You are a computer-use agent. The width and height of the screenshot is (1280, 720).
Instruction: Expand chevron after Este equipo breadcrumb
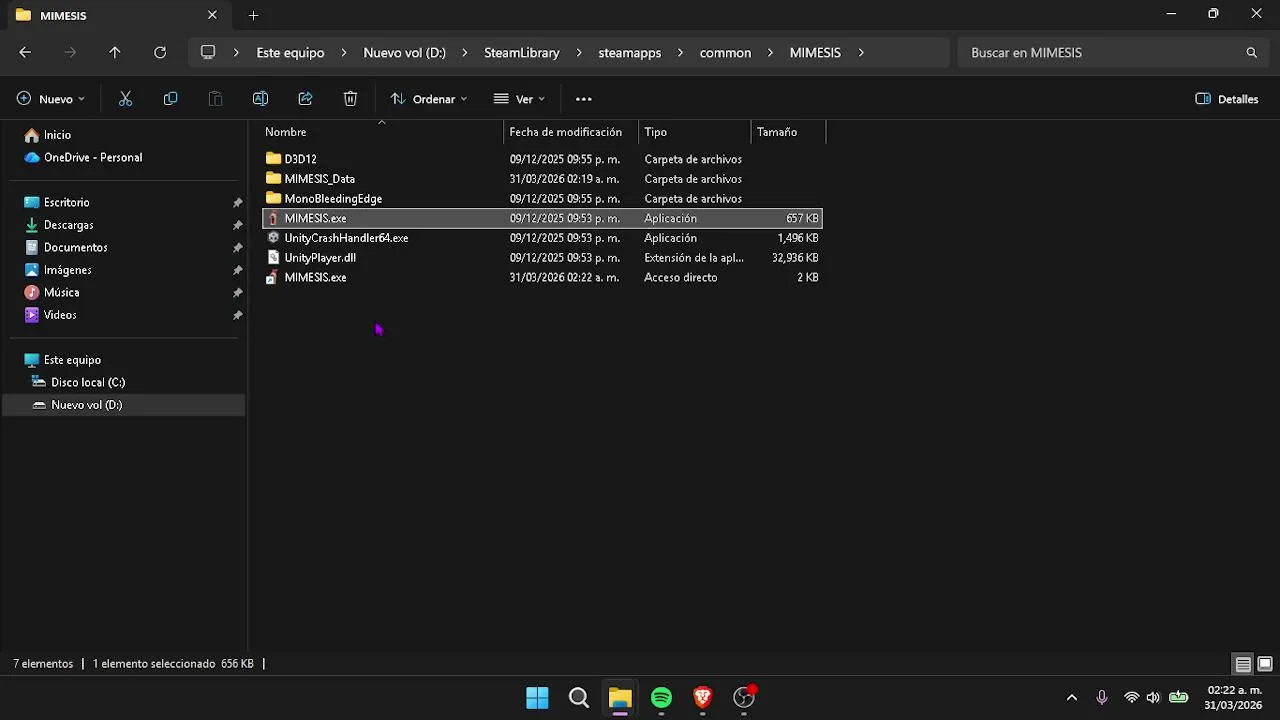pos(343,53)
